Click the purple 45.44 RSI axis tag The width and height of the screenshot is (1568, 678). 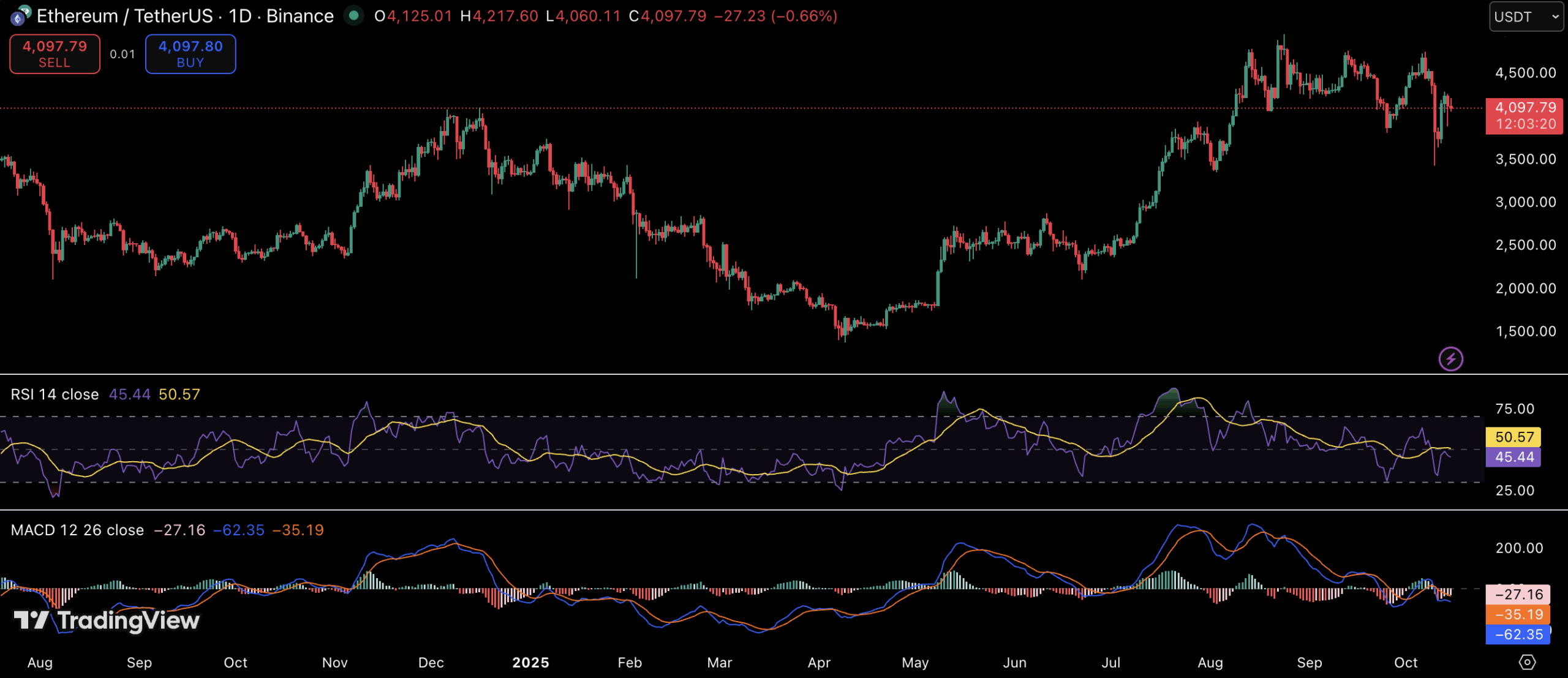coord(1513,457)
